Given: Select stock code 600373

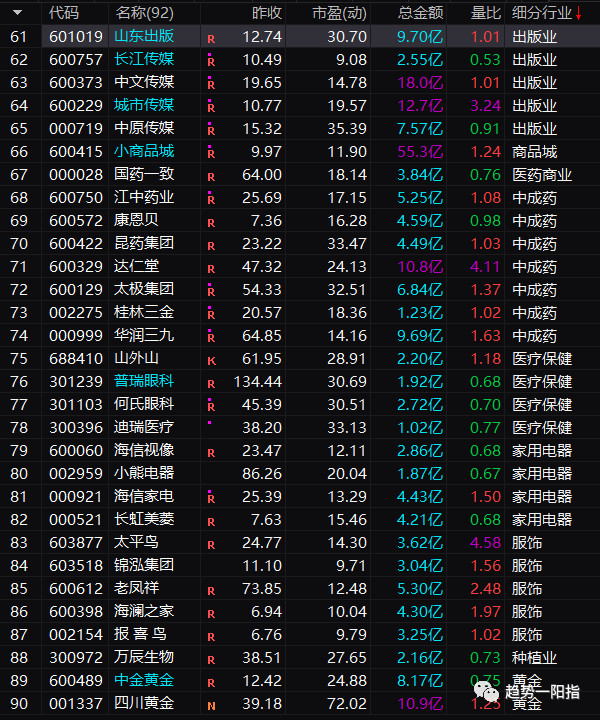Looking at the screenshot, I should 76,83.
